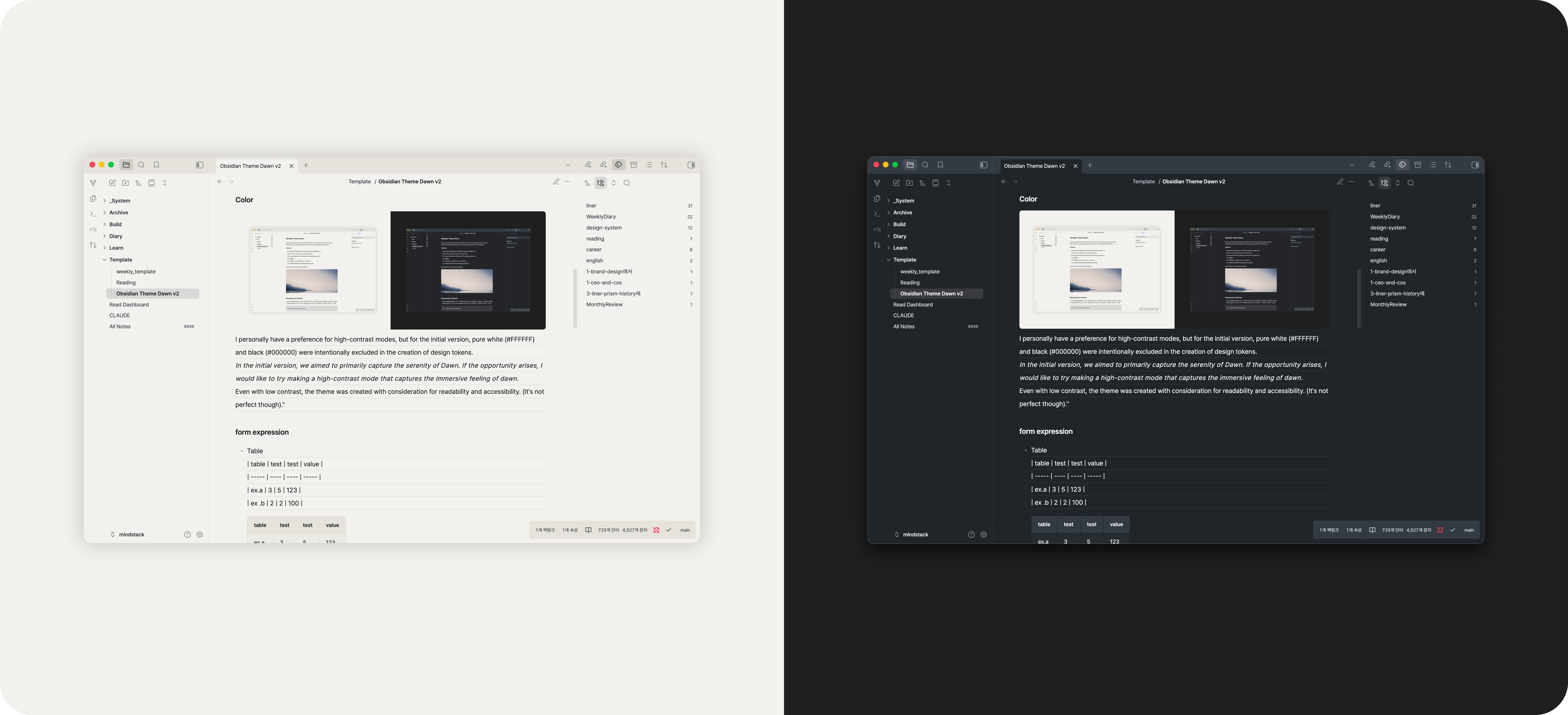Viewport: 1568px width, 715px height.
Task: Open git source control icon in light ribbon
Action: 93,245
